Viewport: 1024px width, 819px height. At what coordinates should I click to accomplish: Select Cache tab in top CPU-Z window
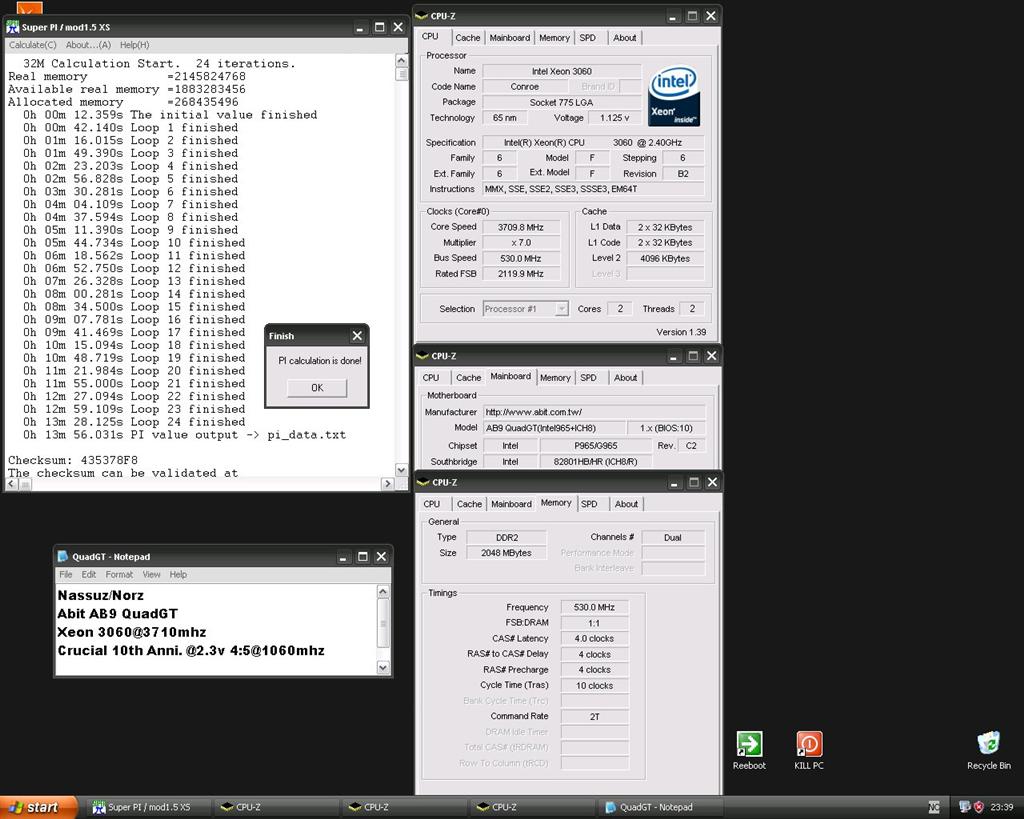pos(468,38)
